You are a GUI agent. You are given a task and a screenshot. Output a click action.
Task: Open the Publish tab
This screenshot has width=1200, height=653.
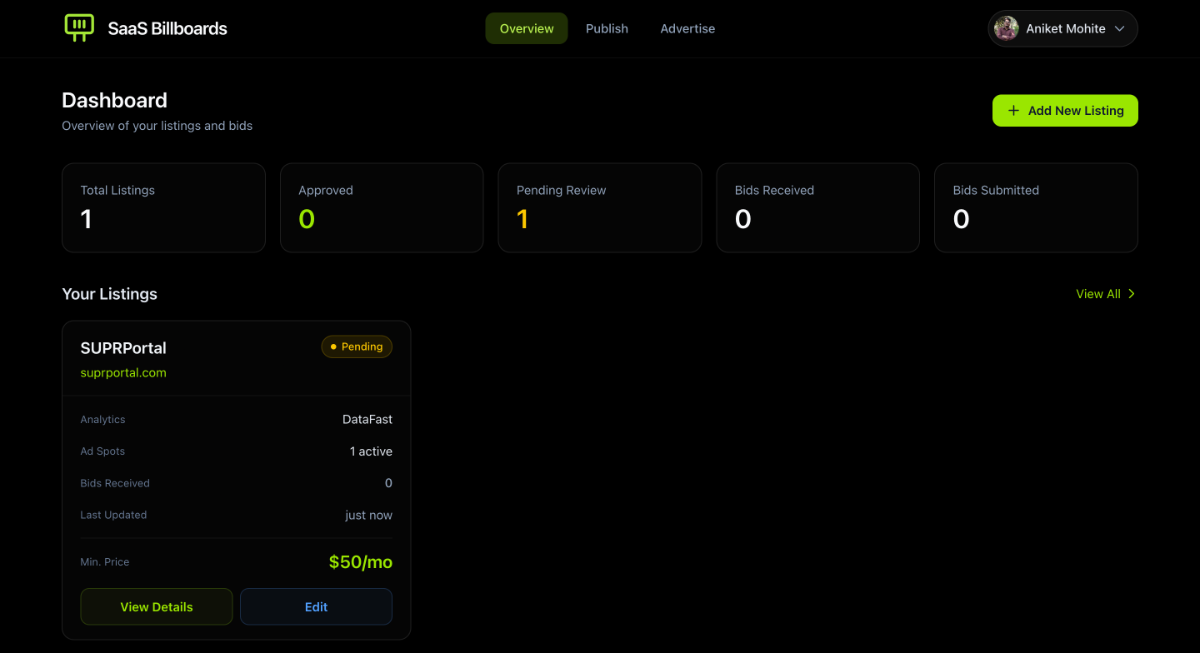(x=607, y=29)
